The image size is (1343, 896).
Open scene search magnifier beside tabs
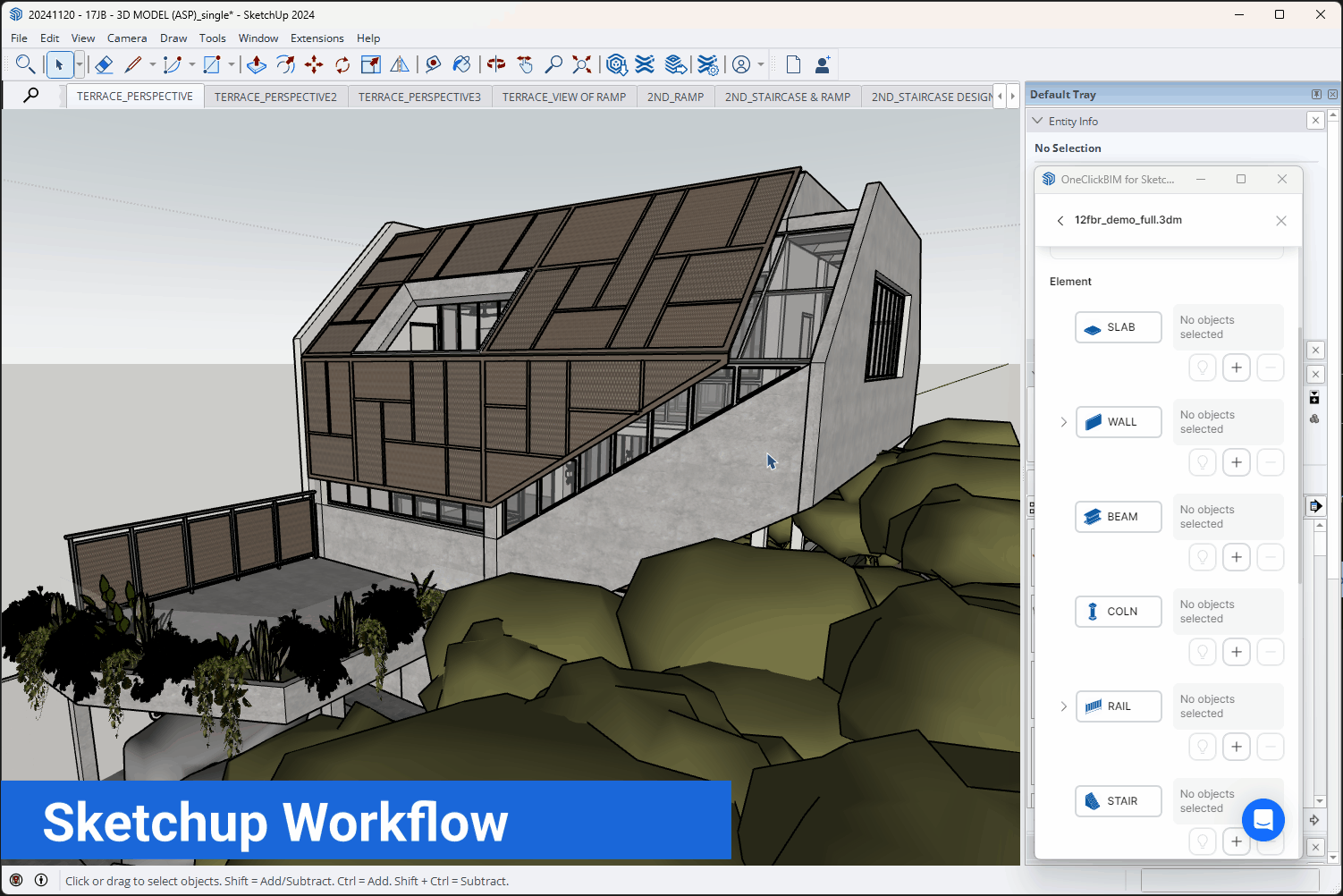(31, 95)
